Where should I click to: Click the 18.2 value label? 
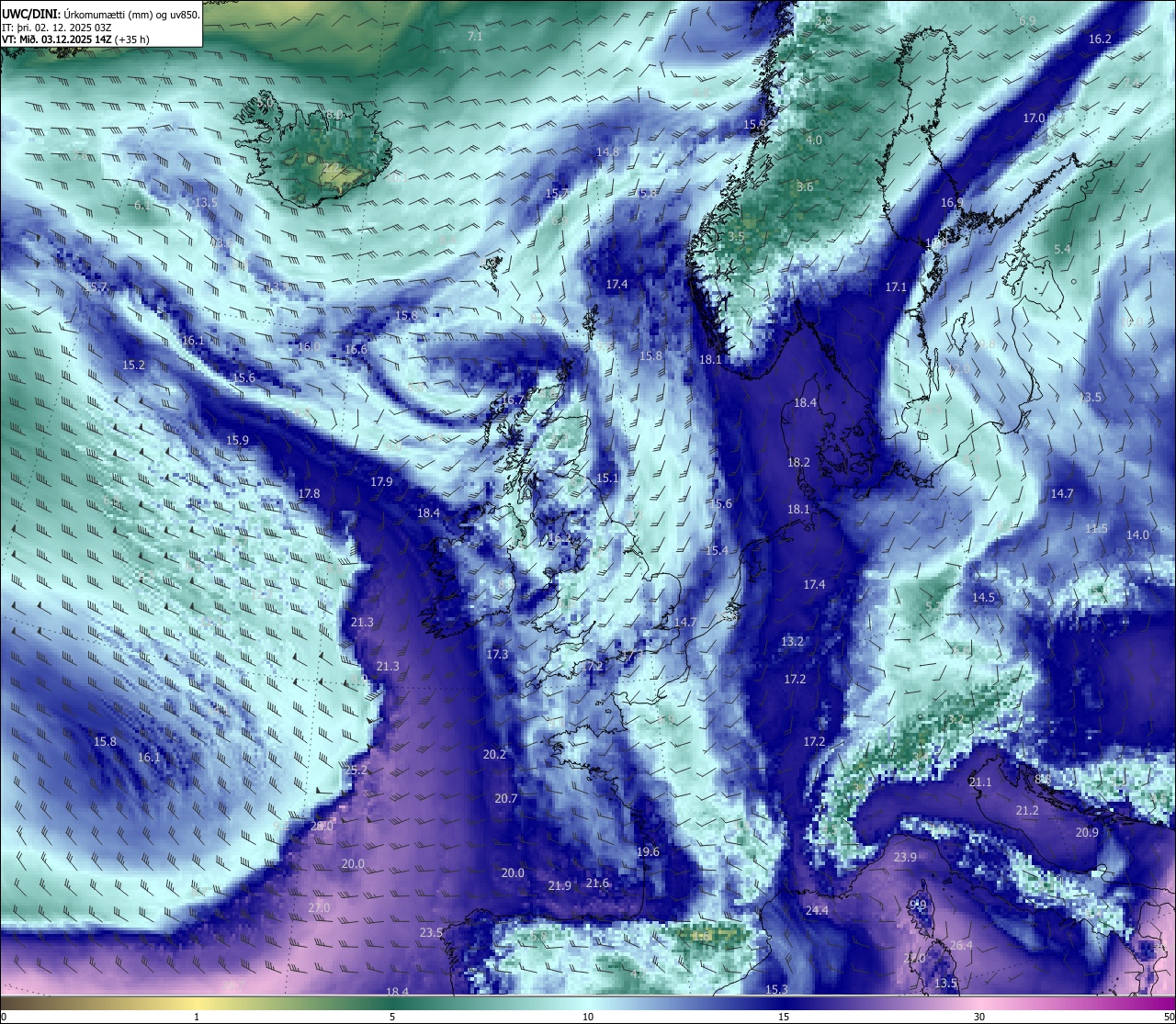pos(798,463)
